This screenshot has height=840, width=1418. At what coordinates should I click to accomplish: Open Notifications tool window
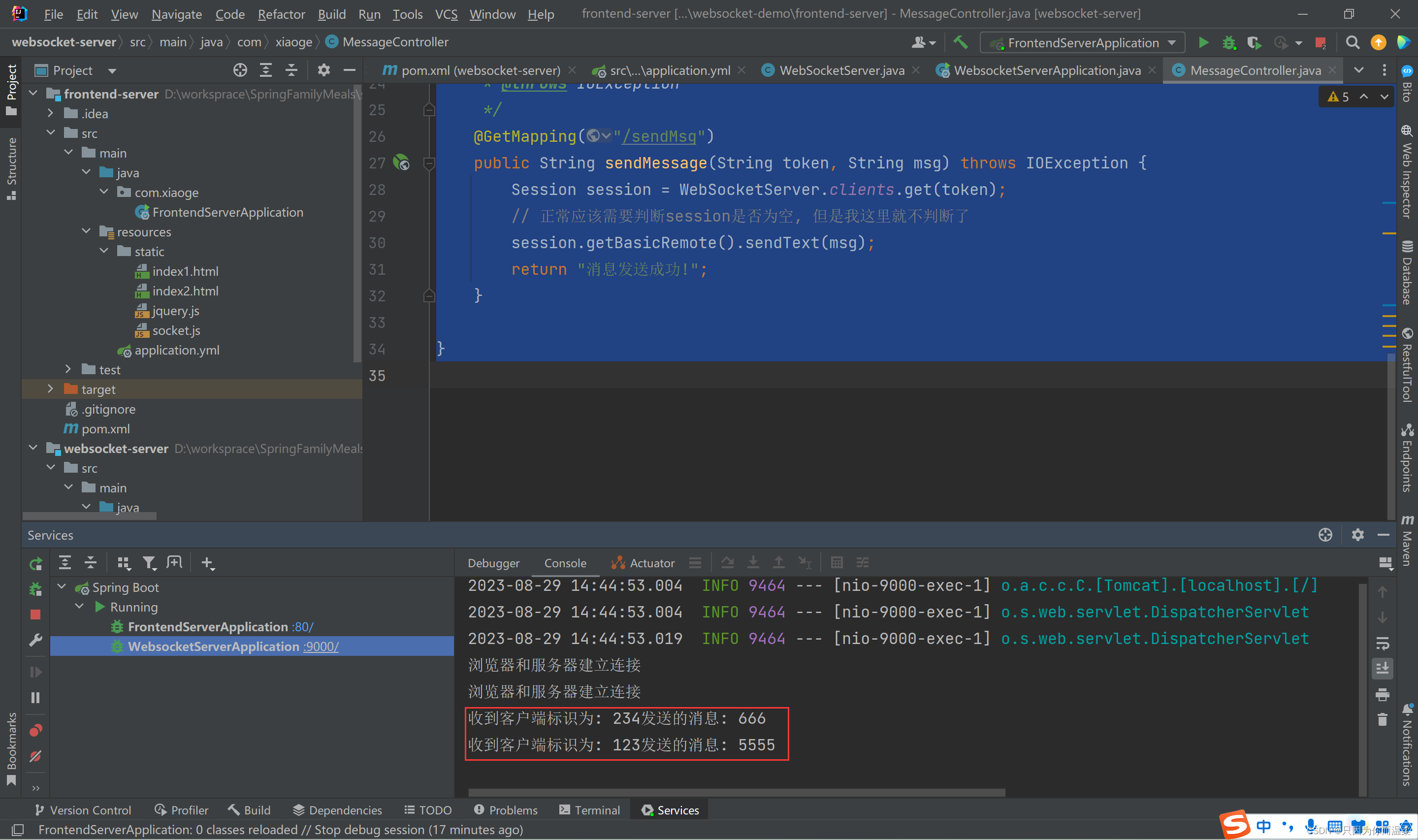[x=1407, y=745]
